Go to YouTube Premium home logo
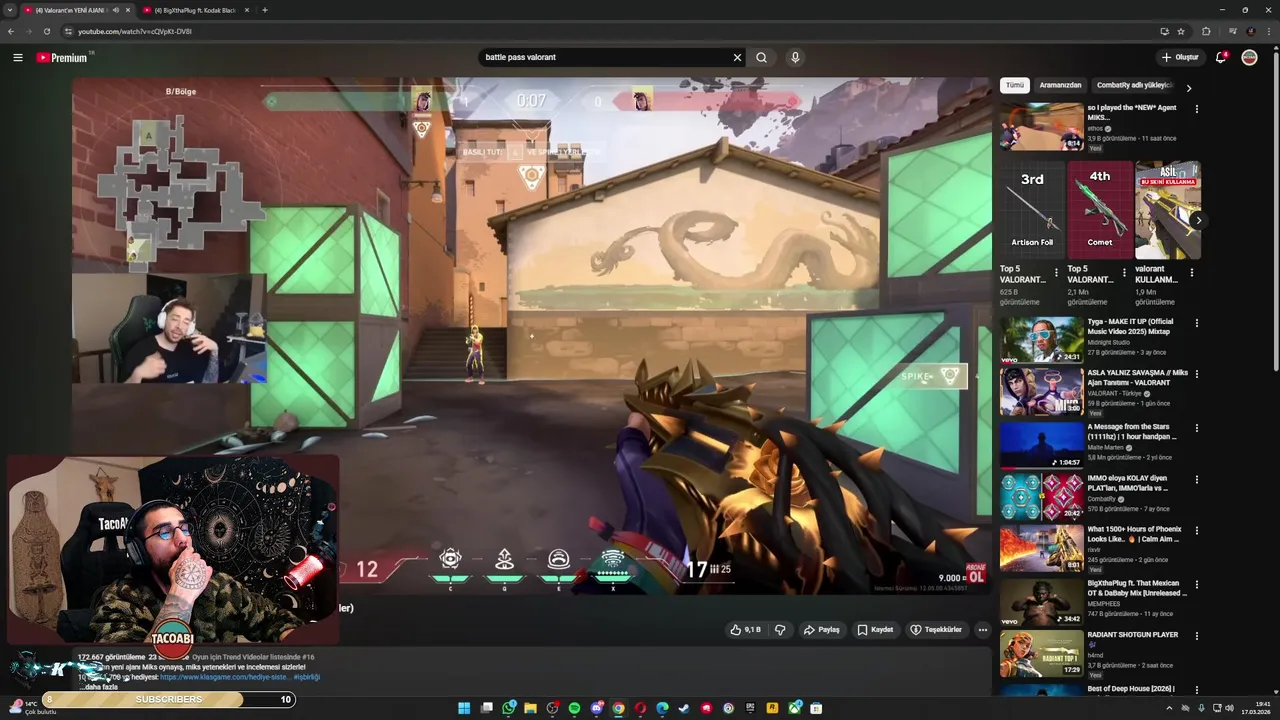 pos(62,58)
